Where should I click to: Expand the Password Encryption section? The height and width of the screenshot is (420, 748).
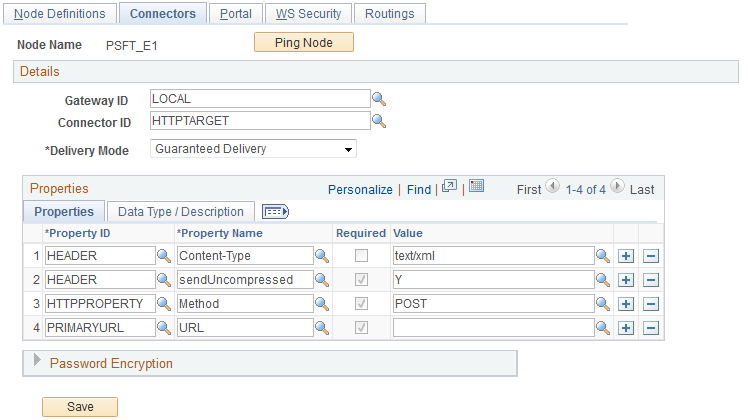(x=37, y=361)
